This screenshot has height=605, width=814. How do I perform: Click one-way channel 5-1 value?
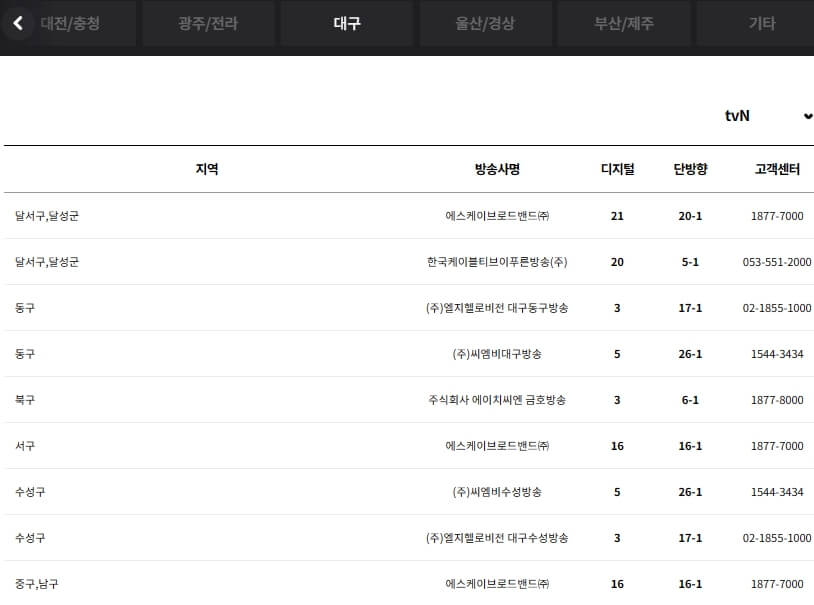[x=690, y=262]
